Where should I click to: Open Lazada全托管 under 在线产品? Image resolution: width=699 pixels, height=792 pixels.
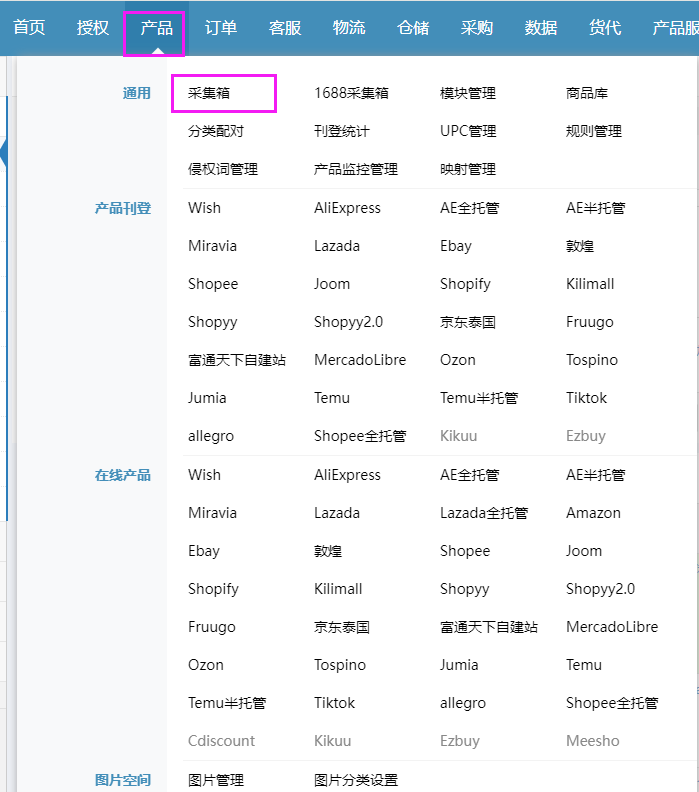(484, 513)
